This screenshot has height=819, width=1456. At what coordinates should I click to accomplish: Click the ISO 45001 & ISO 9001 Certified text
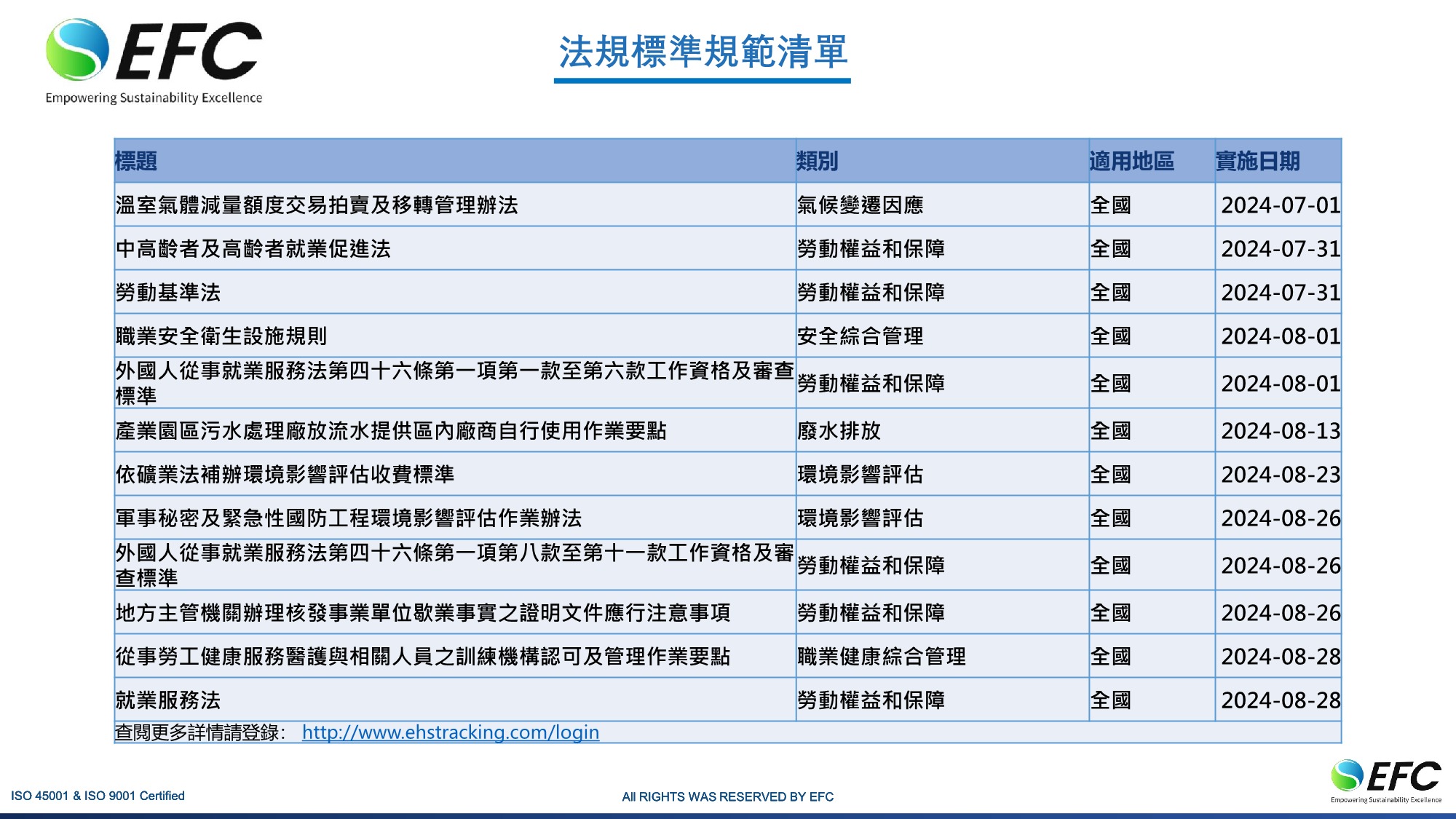point(98,796)
